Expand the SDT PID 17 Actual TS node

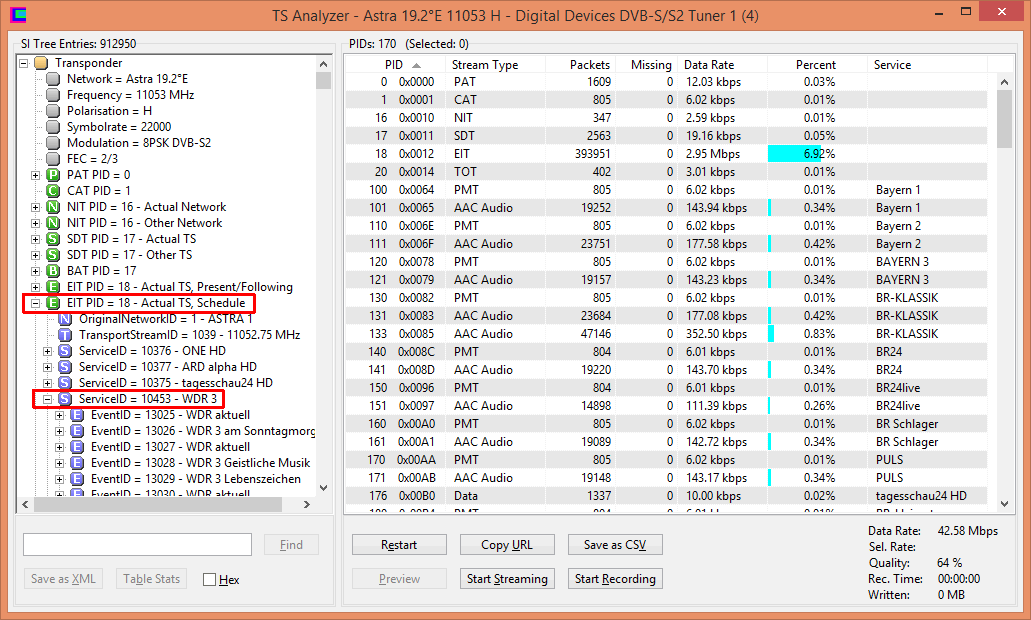click(x=36, y=239)
